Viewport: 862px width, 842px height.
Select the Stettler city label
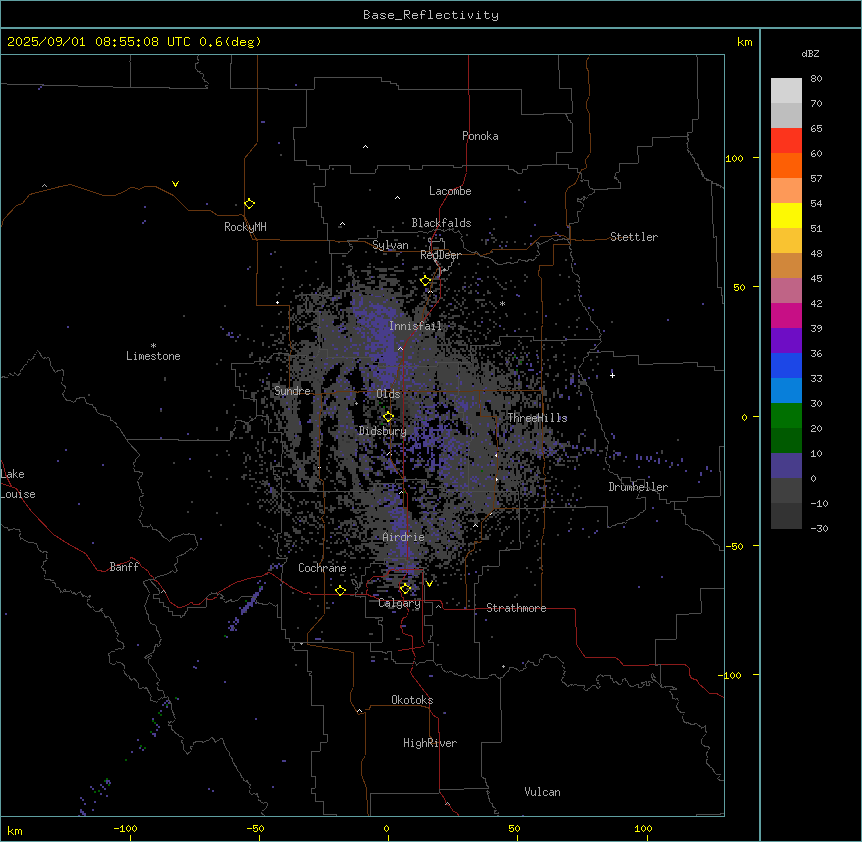634,237
